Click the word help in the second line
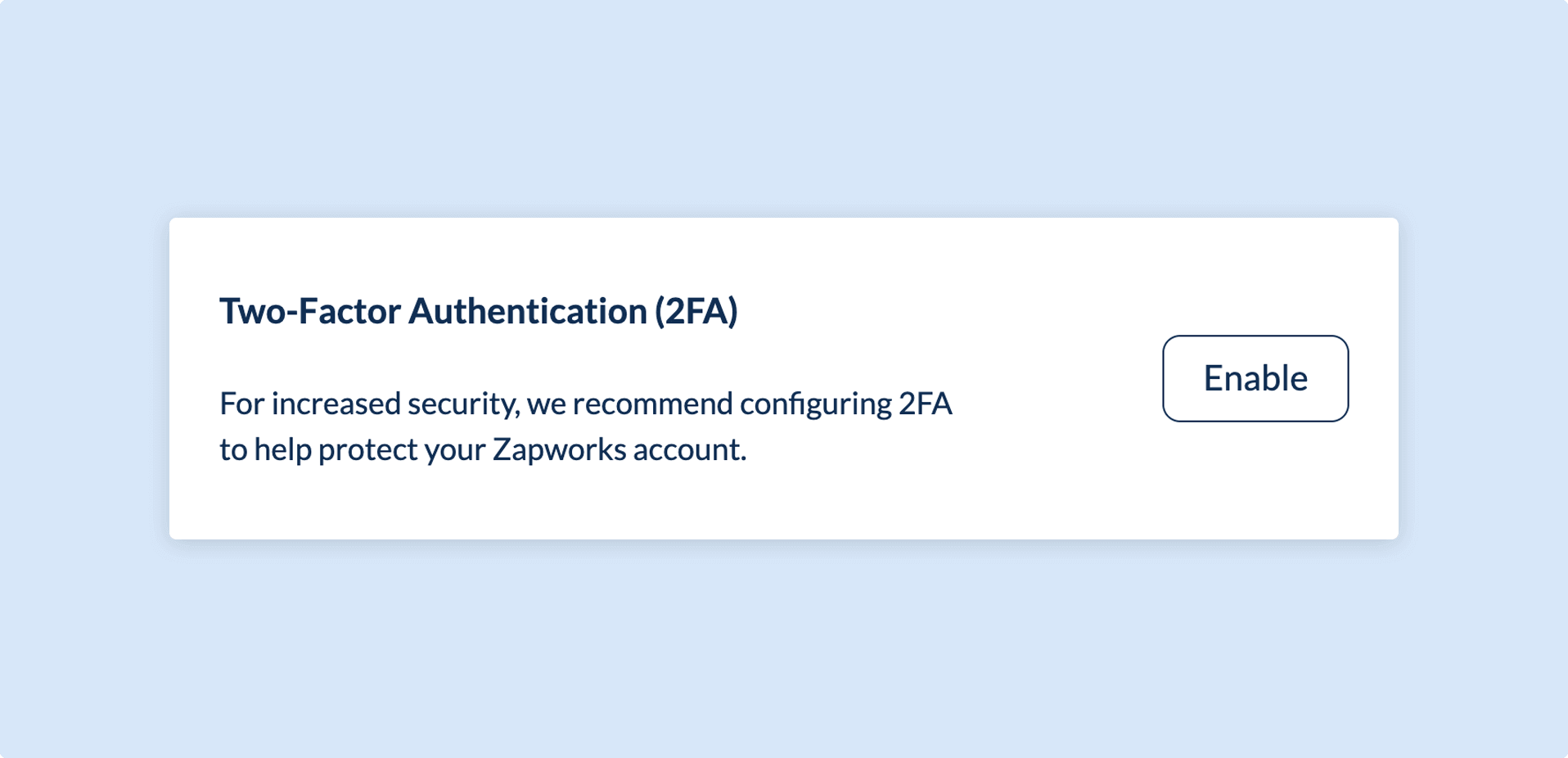The height and width of the screenshot is (758, 1568). coord(283,449)
